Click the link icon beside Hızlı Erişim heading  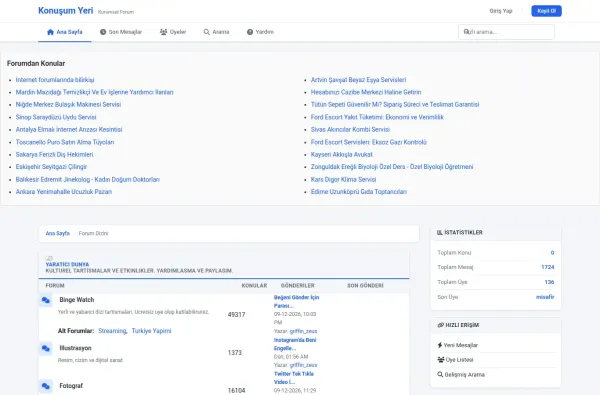tap(440, 325)
